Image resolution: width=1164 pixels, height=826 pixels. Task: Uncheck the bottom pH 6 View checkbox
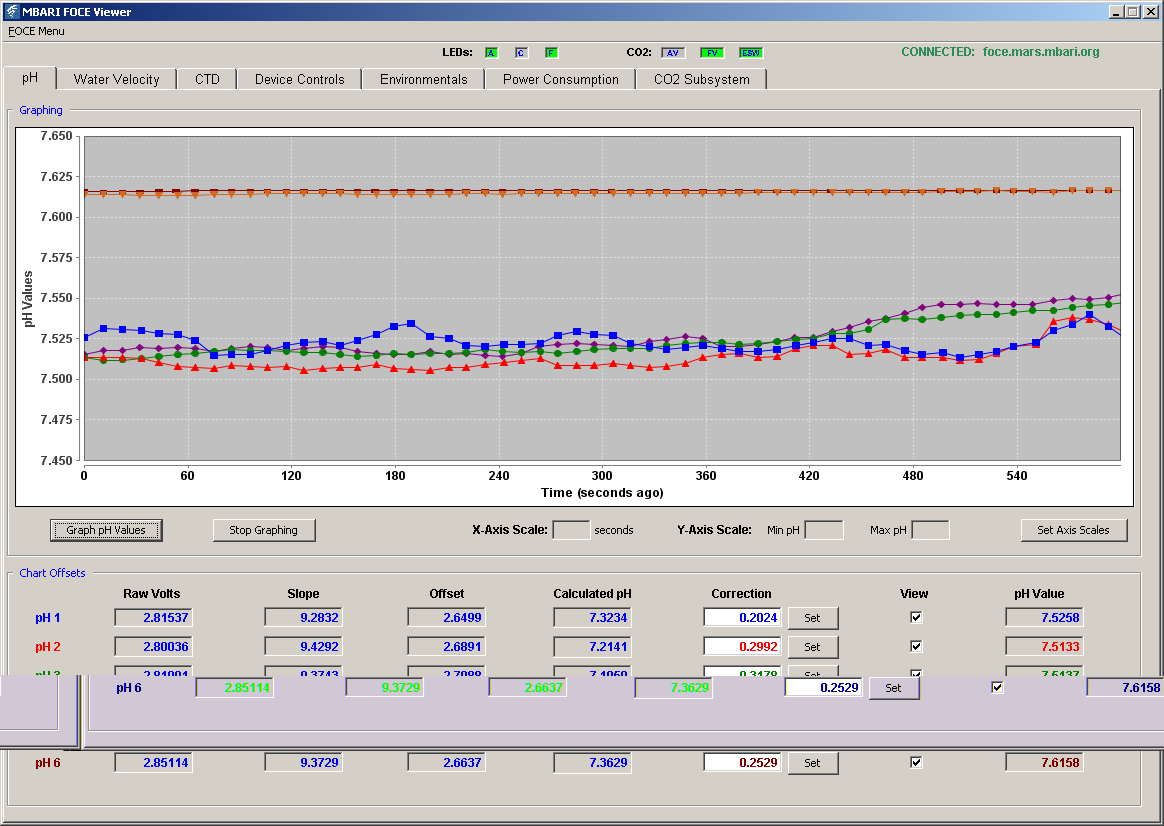point(916,762)
